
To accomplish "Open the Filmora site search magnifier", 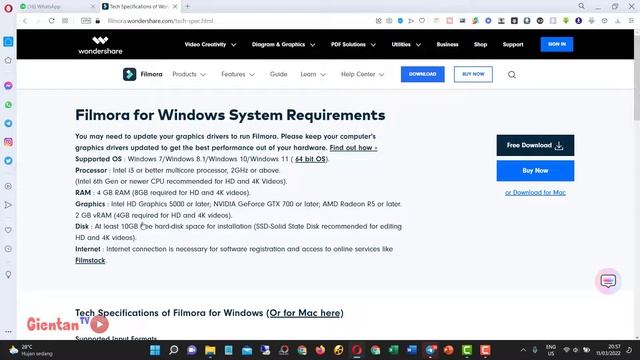I will (x=512, y=75).
